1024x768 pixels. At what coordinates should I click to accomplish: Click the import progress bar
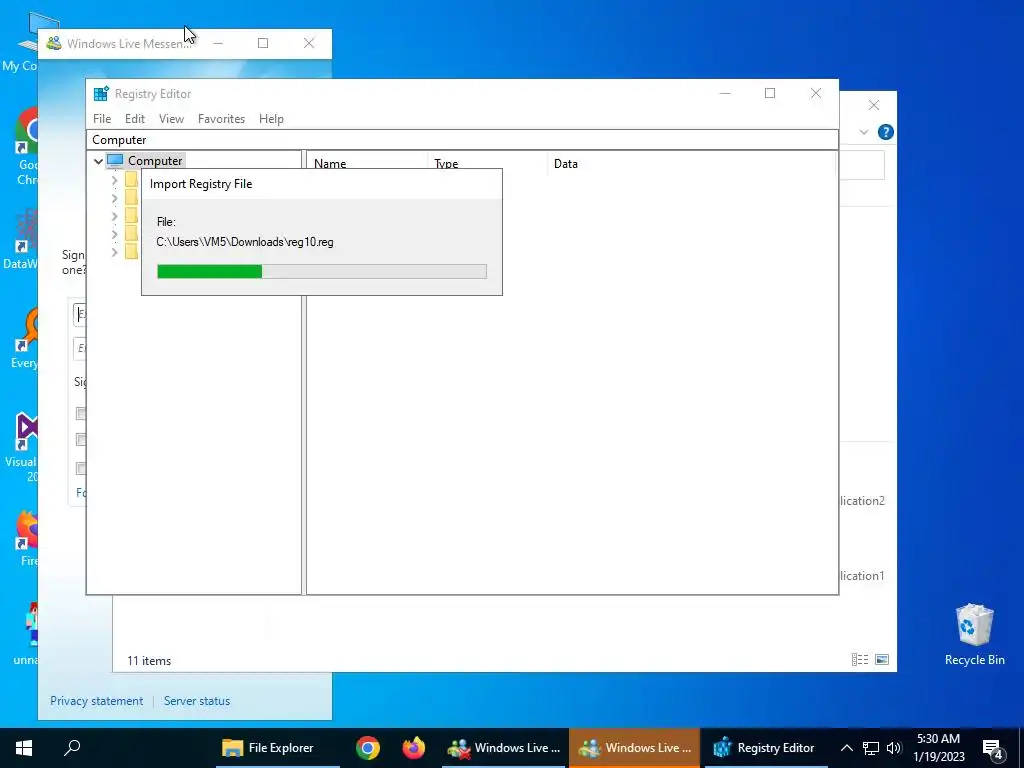coord(322,271)
